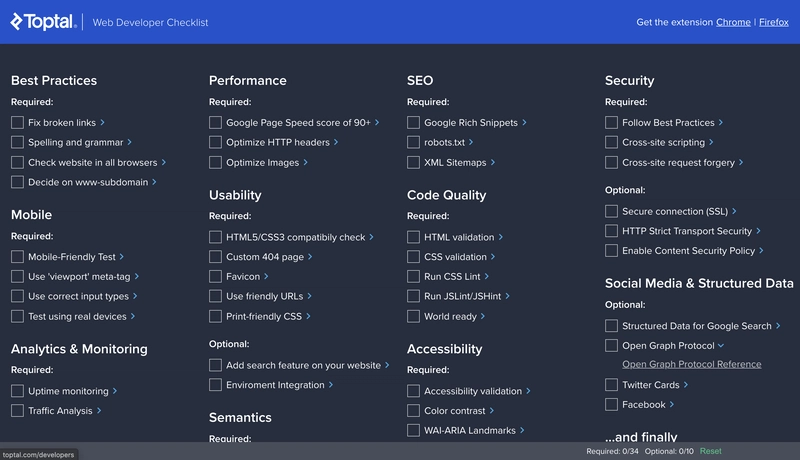
Task: Expand the Decide on www-subdomain arrow
Action: (154, 182)
